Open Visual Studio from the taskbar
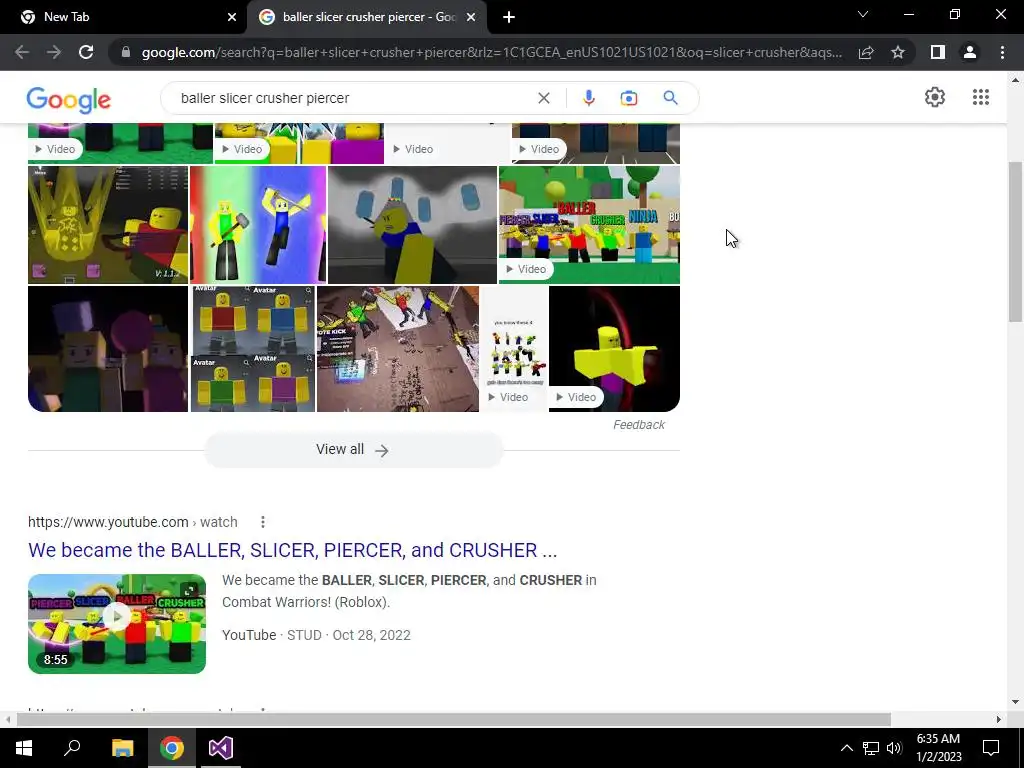This screenshot has height=768, width=1024. coord(221,748)
